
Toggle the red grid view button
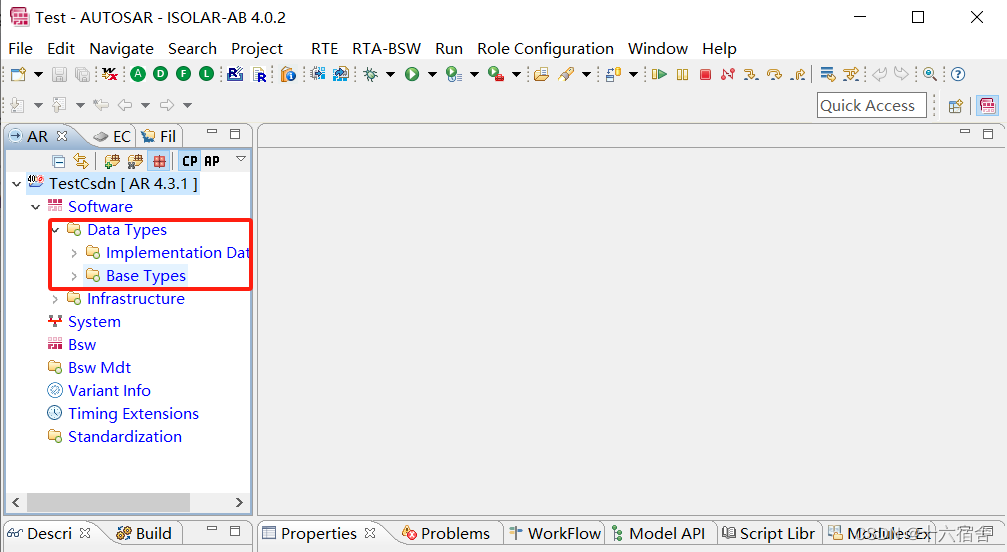point(159,161)
